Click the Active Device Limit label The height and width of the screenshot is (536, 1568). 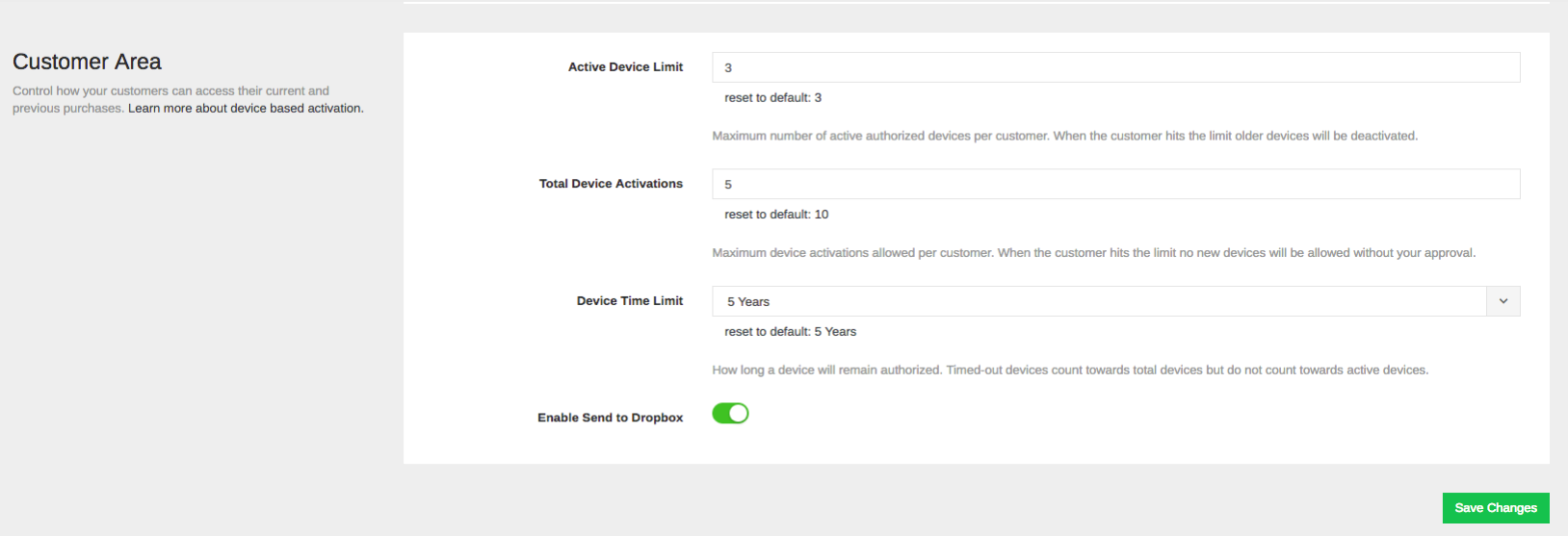[625, 67]
